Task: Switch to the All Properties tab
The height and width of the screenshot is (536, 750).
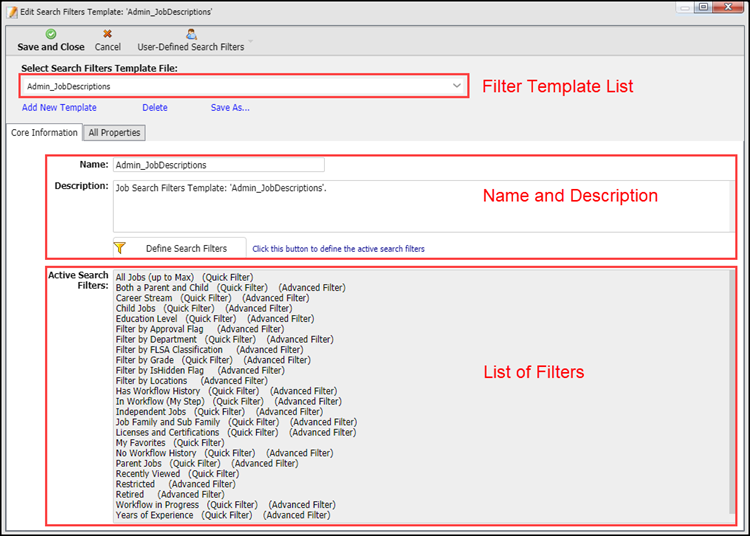Action: [114, 132]
